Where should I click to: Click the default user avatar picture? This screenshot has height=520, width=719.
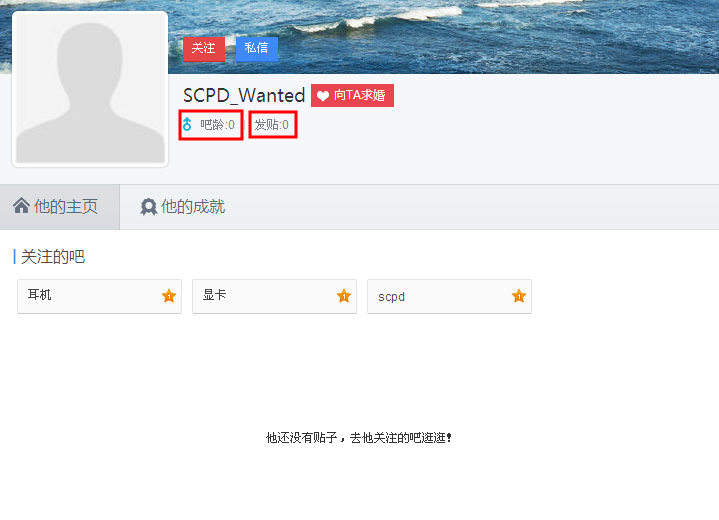point(90,89)
